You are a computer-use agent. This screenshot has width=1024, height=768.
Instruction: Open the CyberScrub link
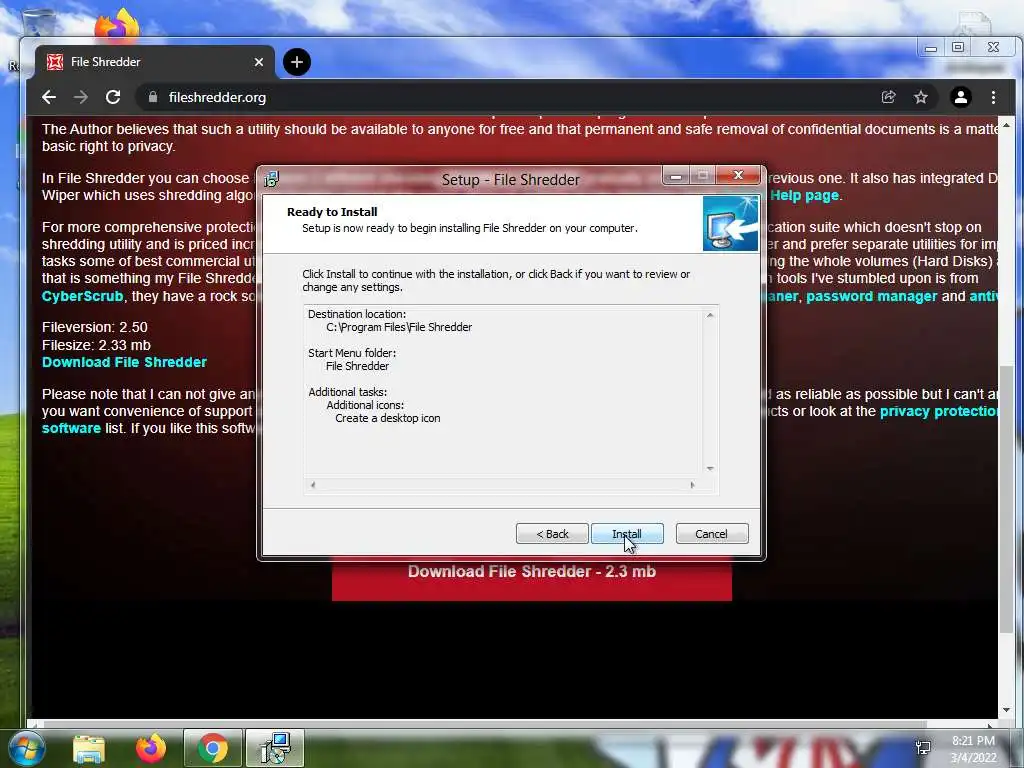pyautogui.click(x=82, y=296)
